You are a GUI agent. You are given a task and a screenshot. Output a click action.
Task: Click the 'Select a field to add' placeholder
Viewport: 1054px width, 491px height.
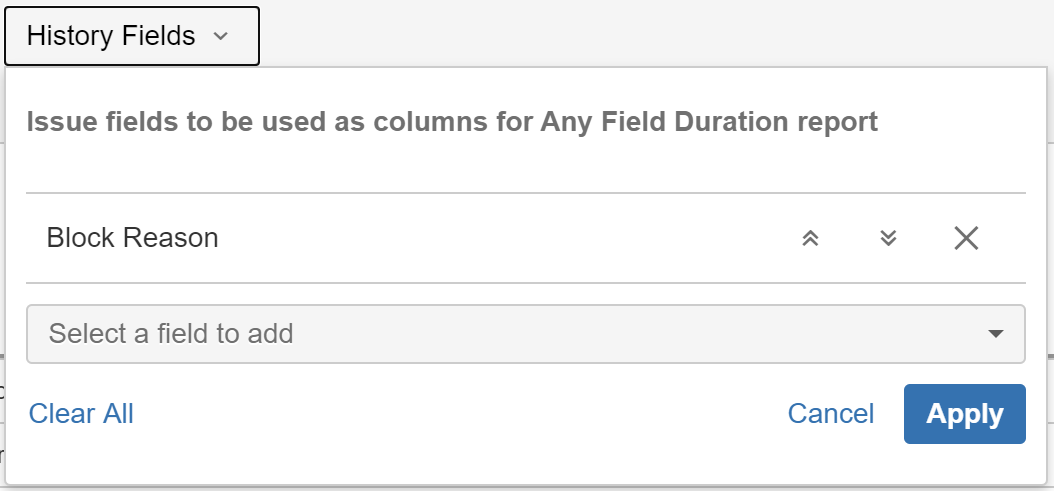point(171,334)
